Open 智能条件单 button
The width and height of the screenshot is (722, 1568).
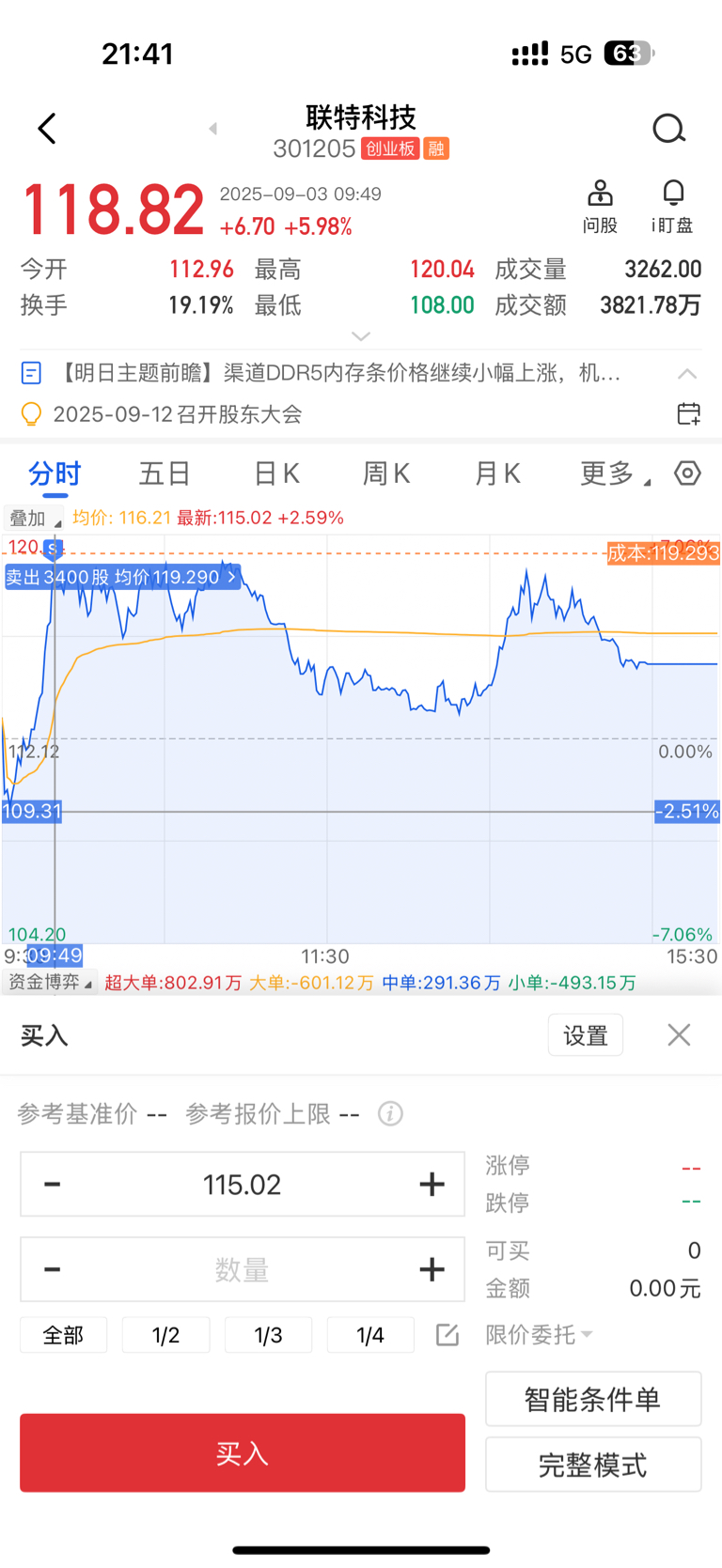pos(592,1399)
